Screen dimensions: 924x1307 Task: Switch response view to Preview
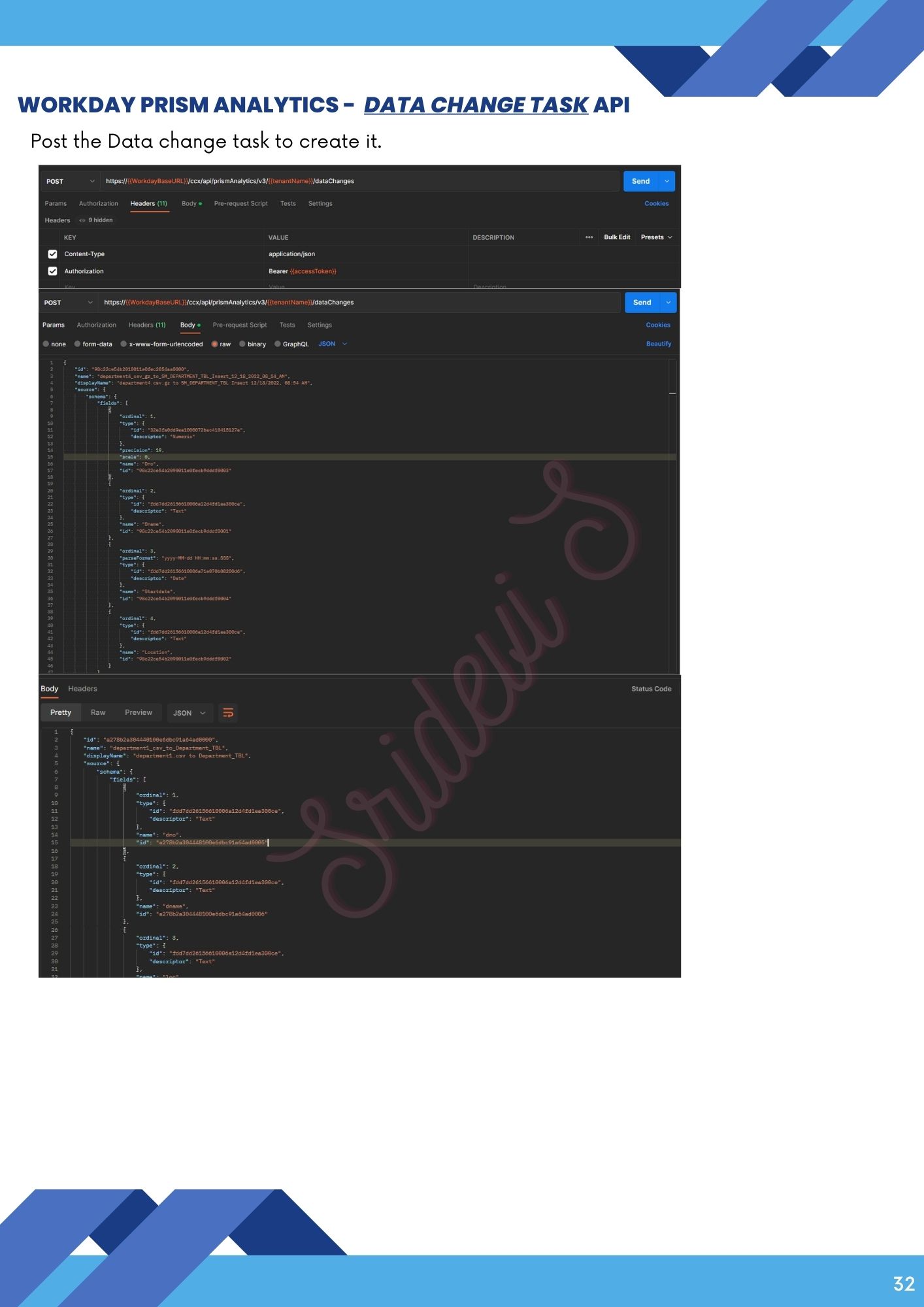(x=139, y=712)
